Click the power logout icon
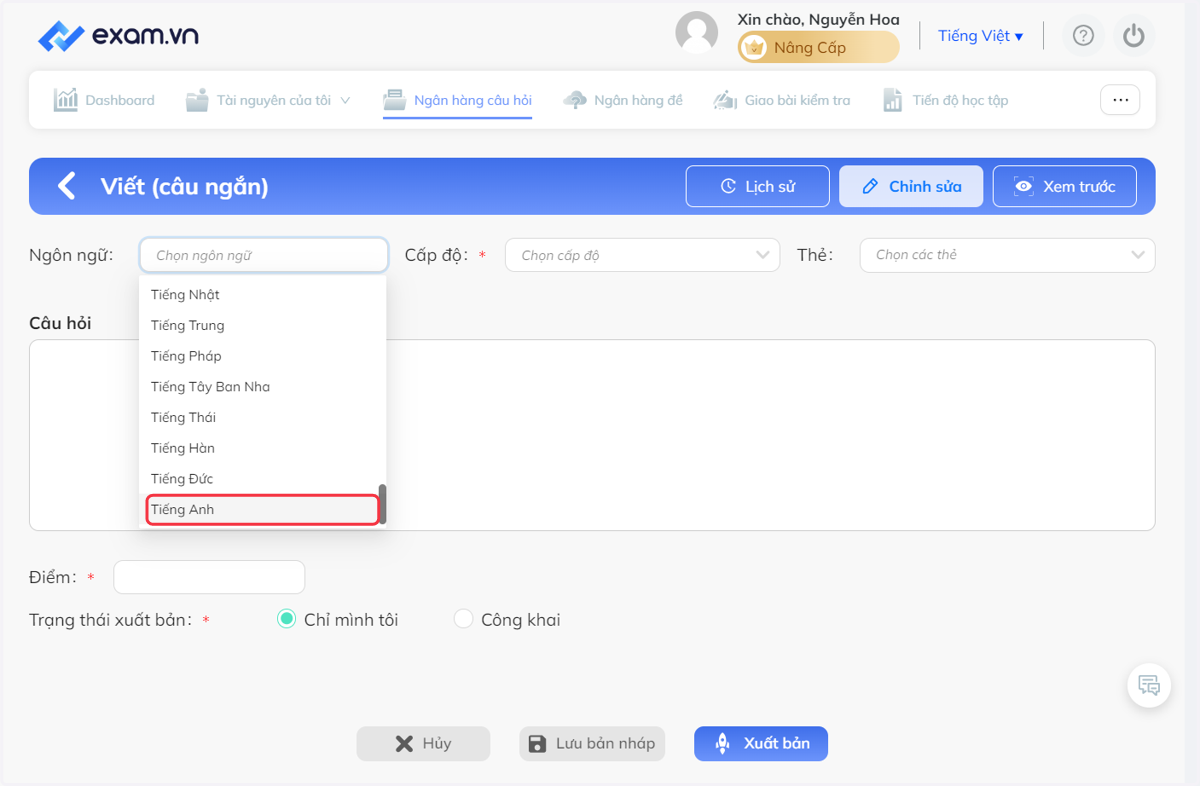Image resolution: width=1200 pixels, height=786 pixels. point(1133,36)
